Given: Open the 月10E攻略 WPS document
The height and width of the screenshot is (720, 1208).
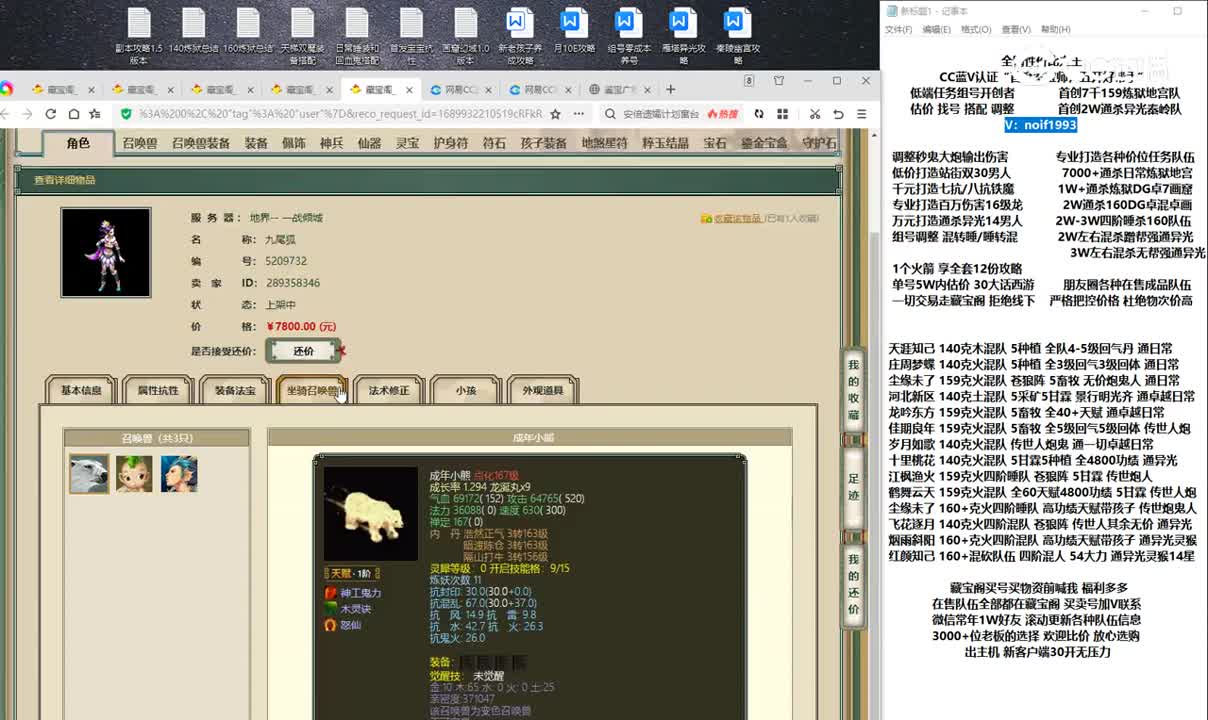Looking at the screenshot, I should (574, 32).
